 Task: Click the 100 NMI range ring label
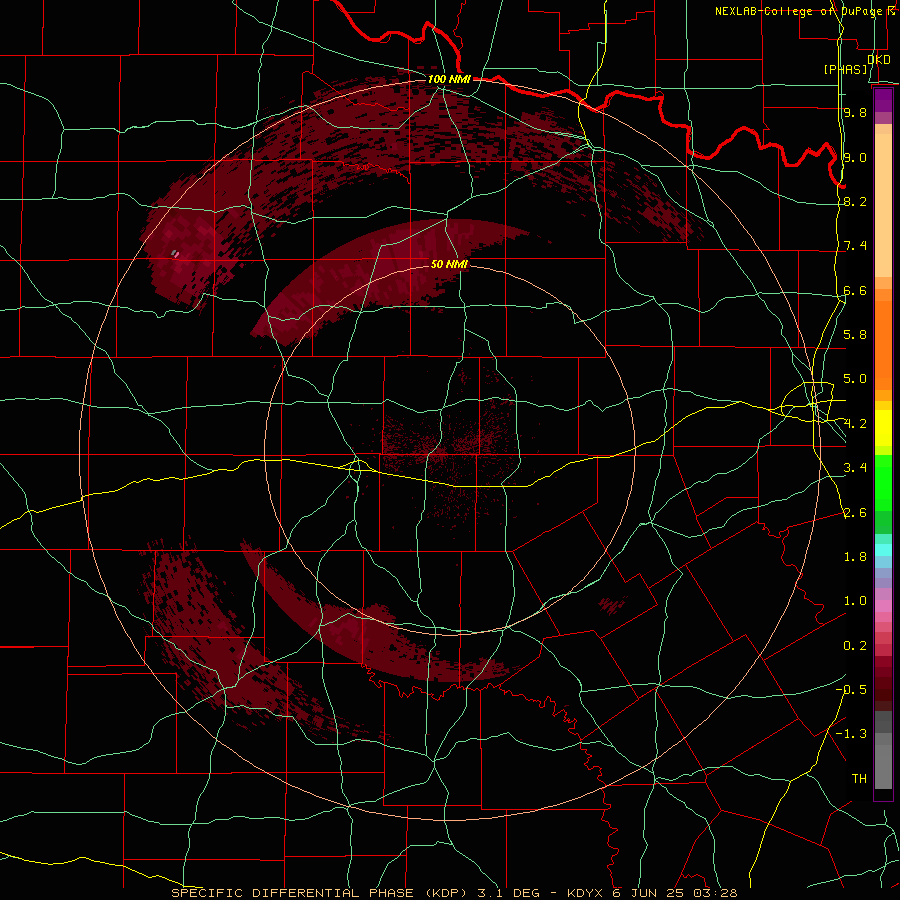449,79
